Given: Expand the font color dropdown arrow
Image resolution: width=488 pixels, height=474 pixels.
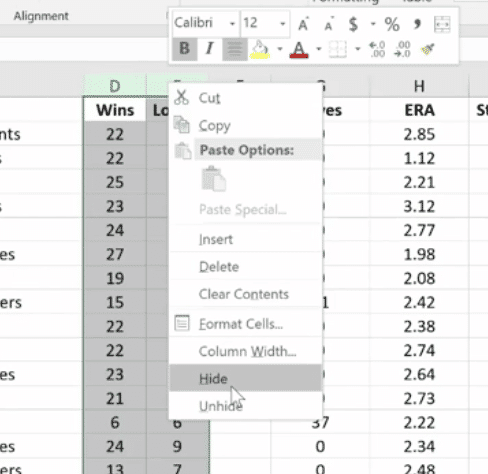Looking at the screenshot, I should [x=319, y=49].
